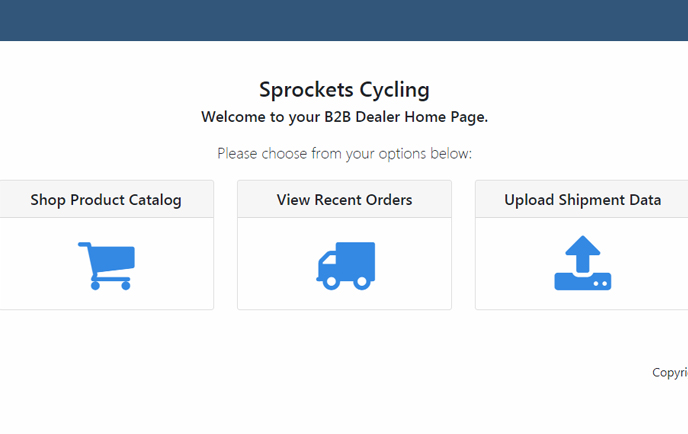Click the blue delivery truck icon
Screen dimensions: 688x434
[345, 265]
